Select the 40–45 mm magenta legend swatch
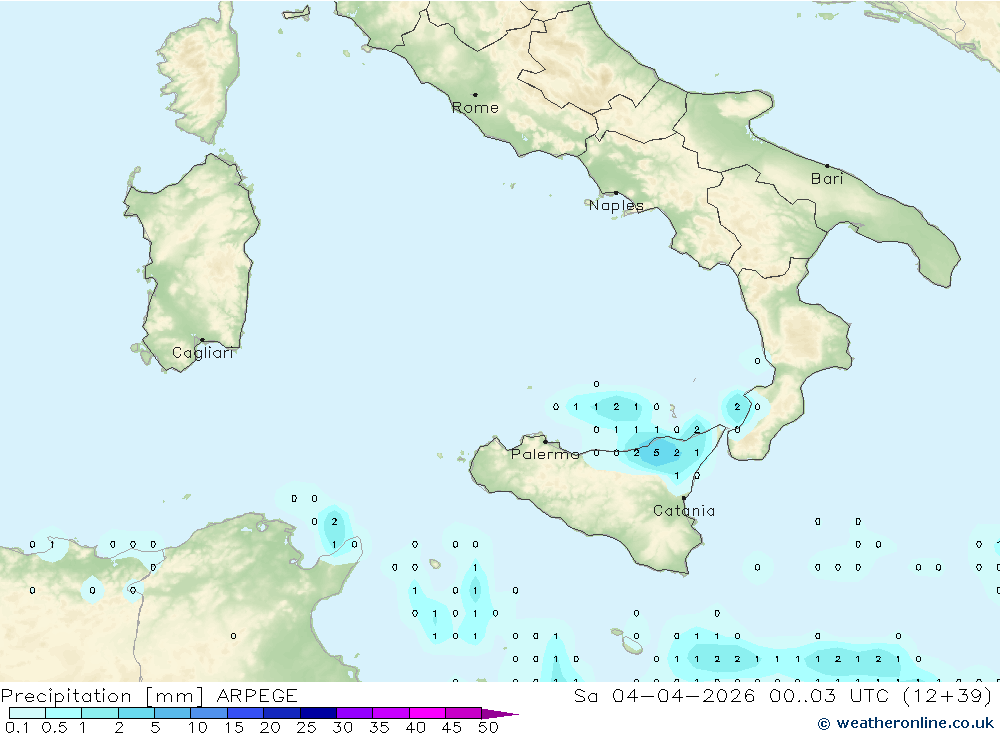The image size is (1000, 733). coord(427,713)
